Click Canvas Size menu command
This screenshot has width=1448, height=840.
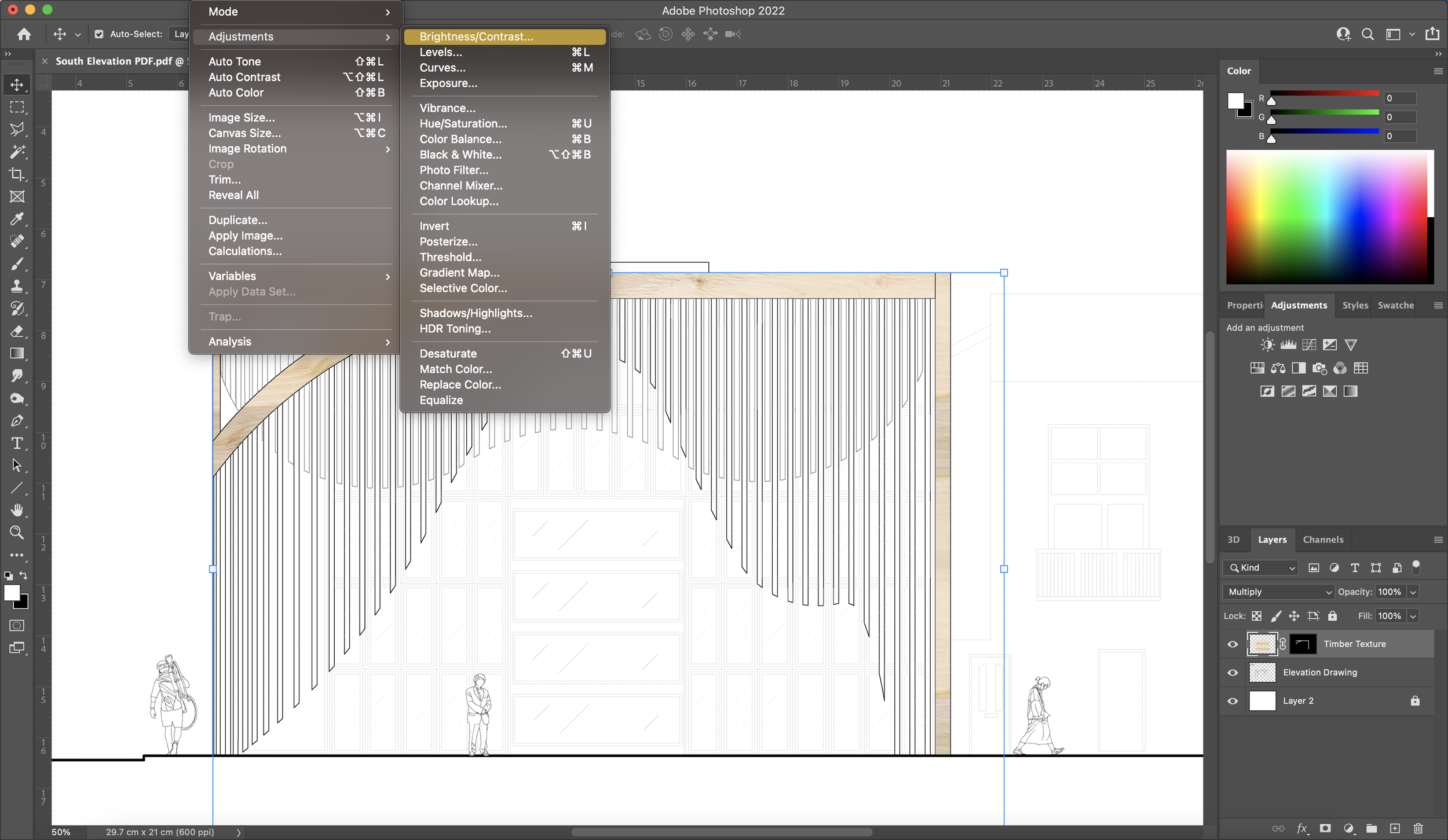click(x=297, y=133)
